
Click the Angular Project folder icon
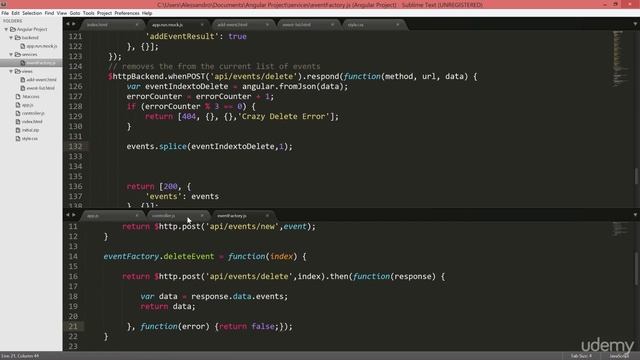[x=13, y=29]
